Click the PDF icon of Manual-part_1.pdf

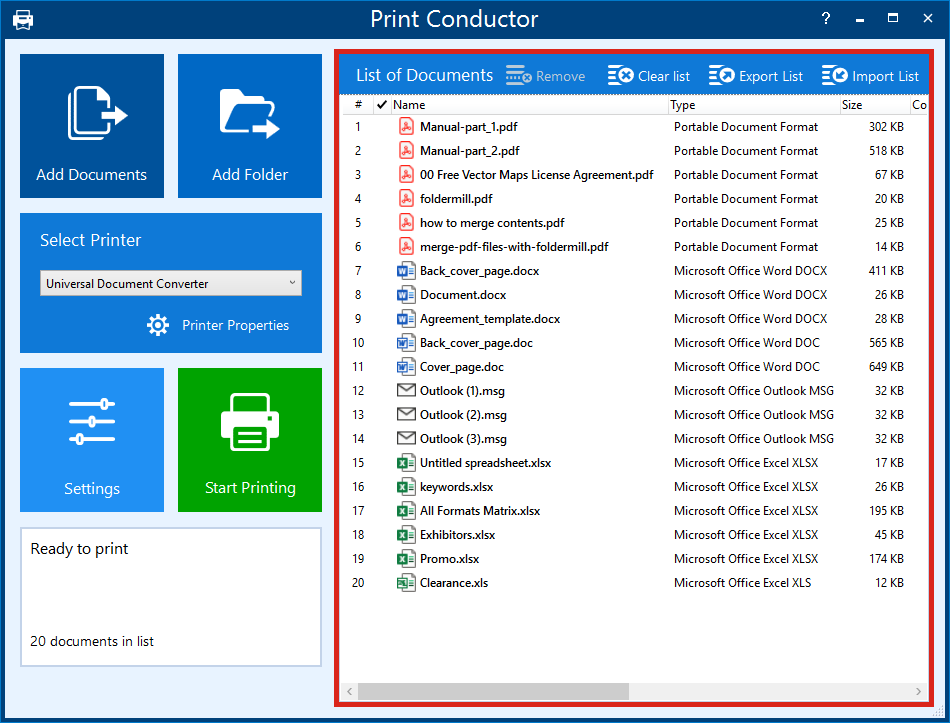tap(406, 127)
